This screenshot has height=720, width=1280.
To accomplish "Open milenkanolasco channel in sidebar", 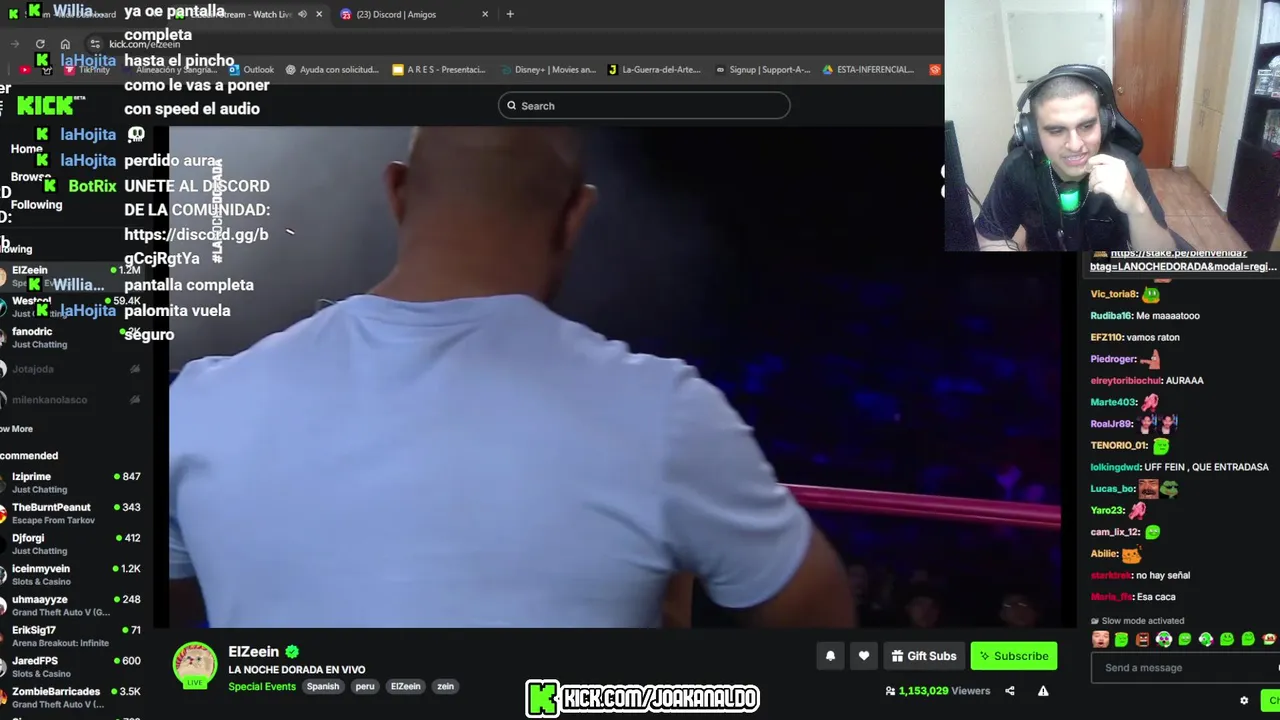I will click(70, 400).
